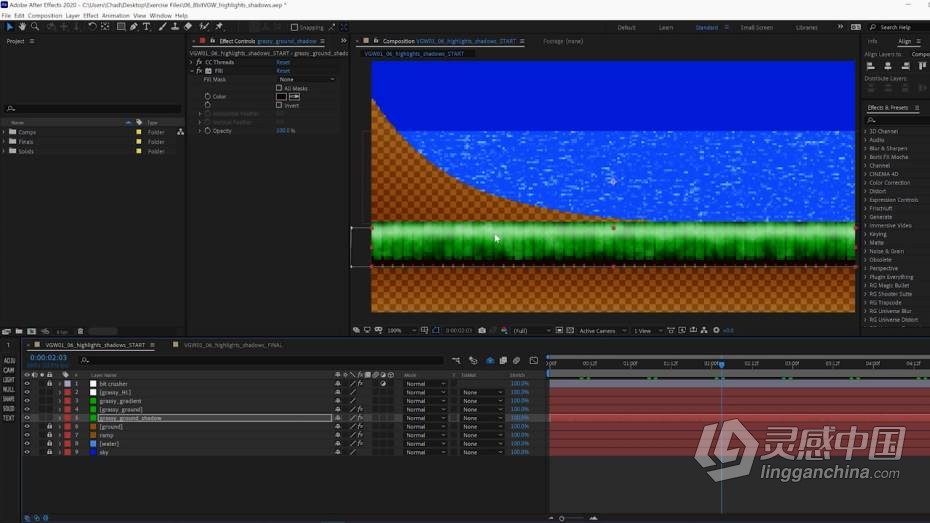
Task: Toggle the Snapping checkbox
Action: pos(294,27)
